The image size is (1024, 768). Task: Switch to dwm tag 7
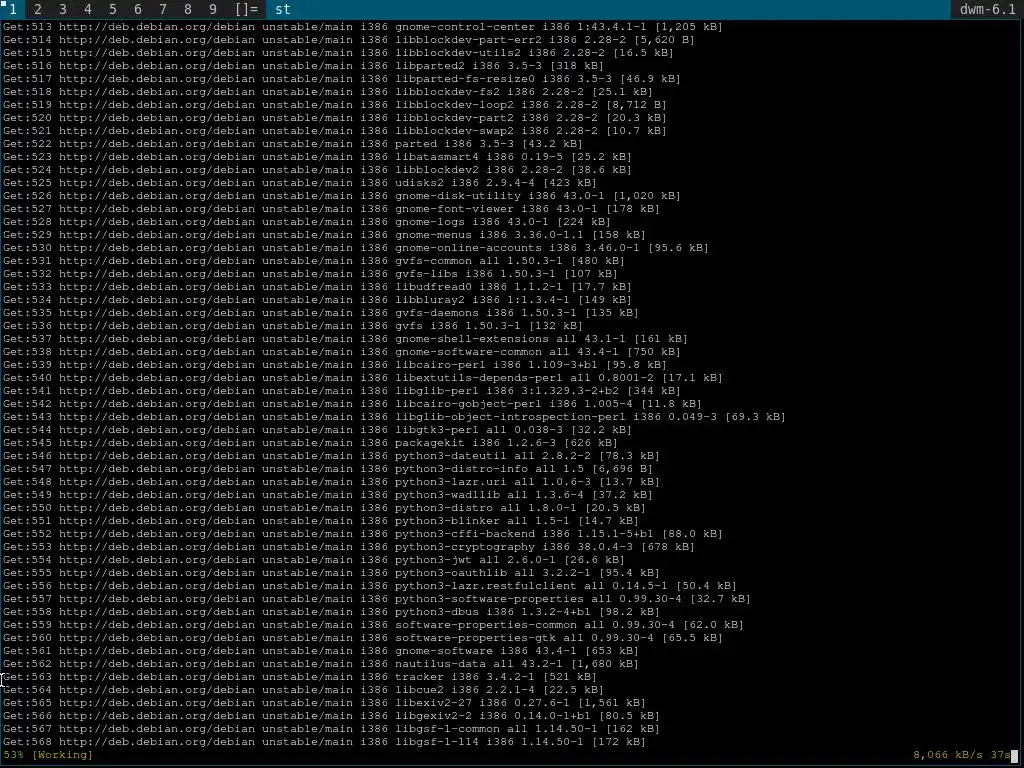click(163, 9)
